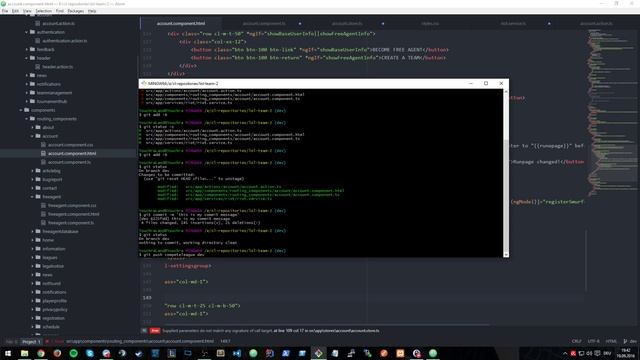This screenshot has height=360, width=640.
Task: Collapse the routing_components folder
Action: [x=27, y=119]
